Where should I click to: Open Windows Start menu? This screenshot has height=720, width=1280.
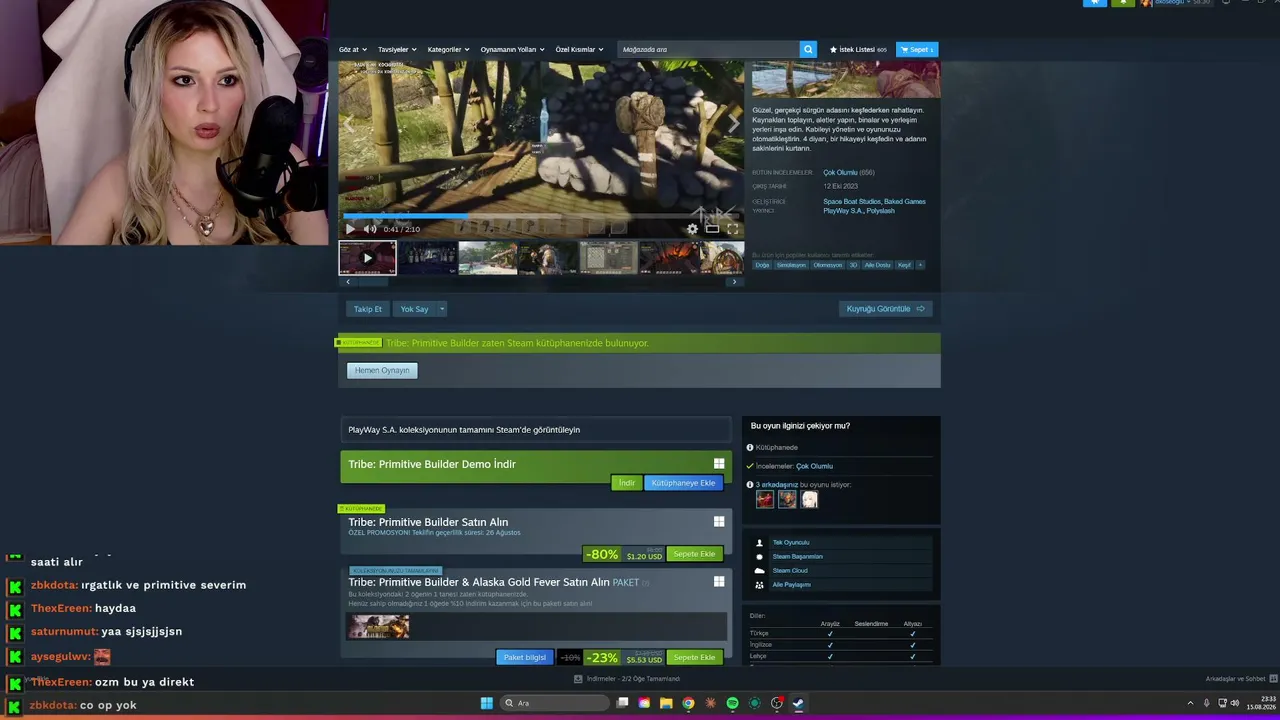coord(486,703)
